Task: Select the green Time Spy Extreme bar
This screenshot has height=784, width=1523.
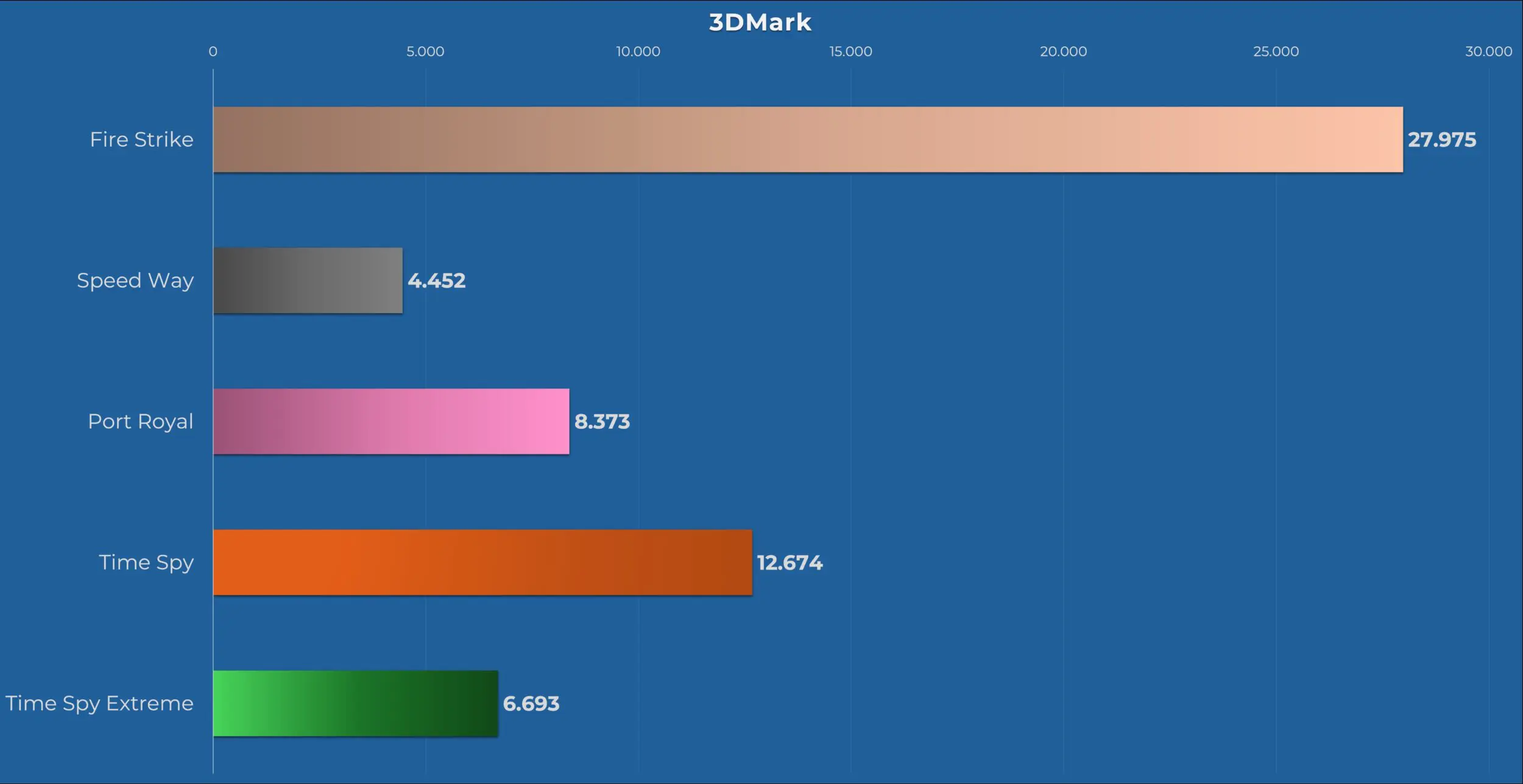Action: coord(356,704)
